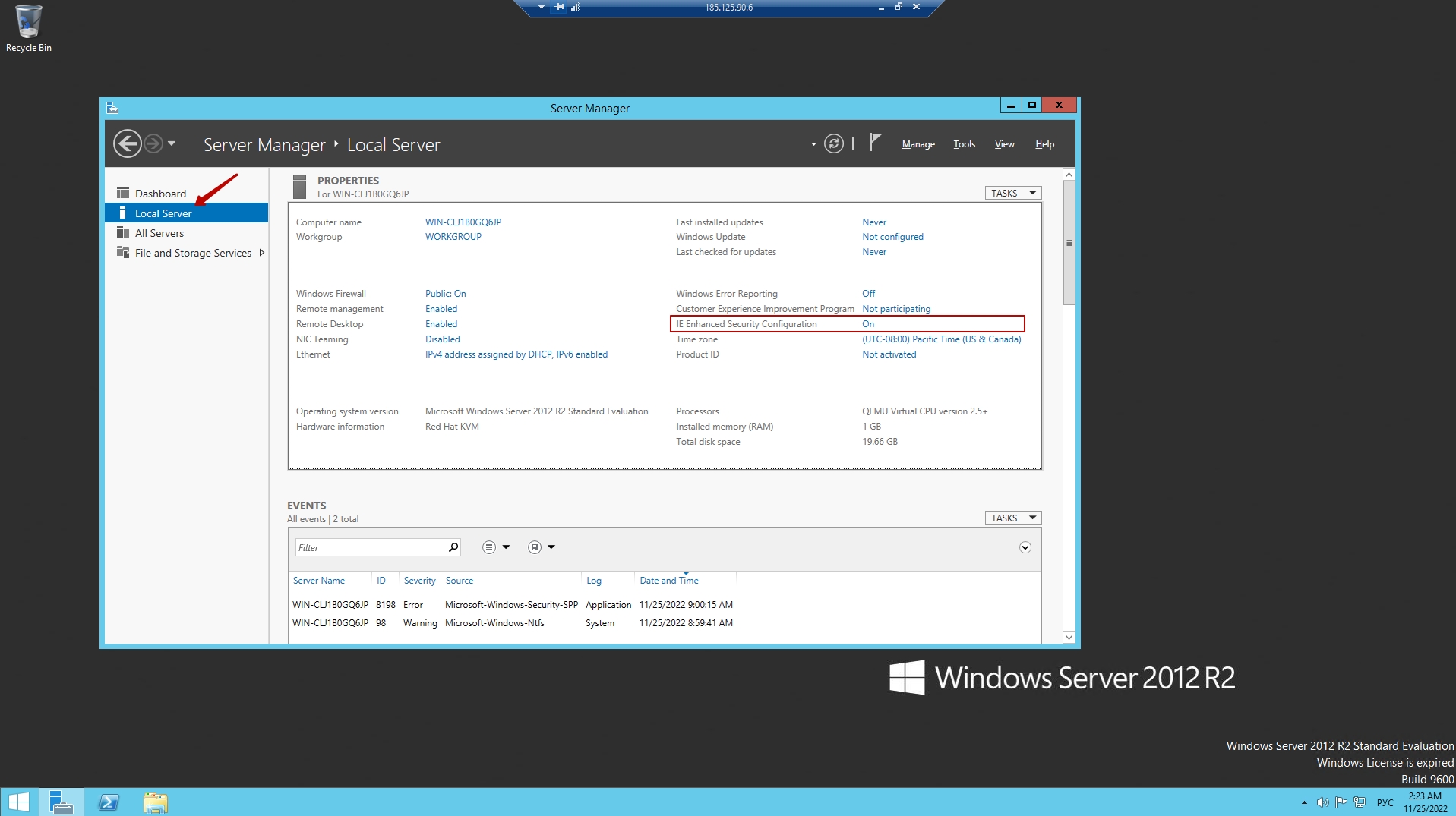Open File Explorer from the taskbar
Image resolution: width=1456 pixels, height=816 pixels.
[x=156, y=802]
